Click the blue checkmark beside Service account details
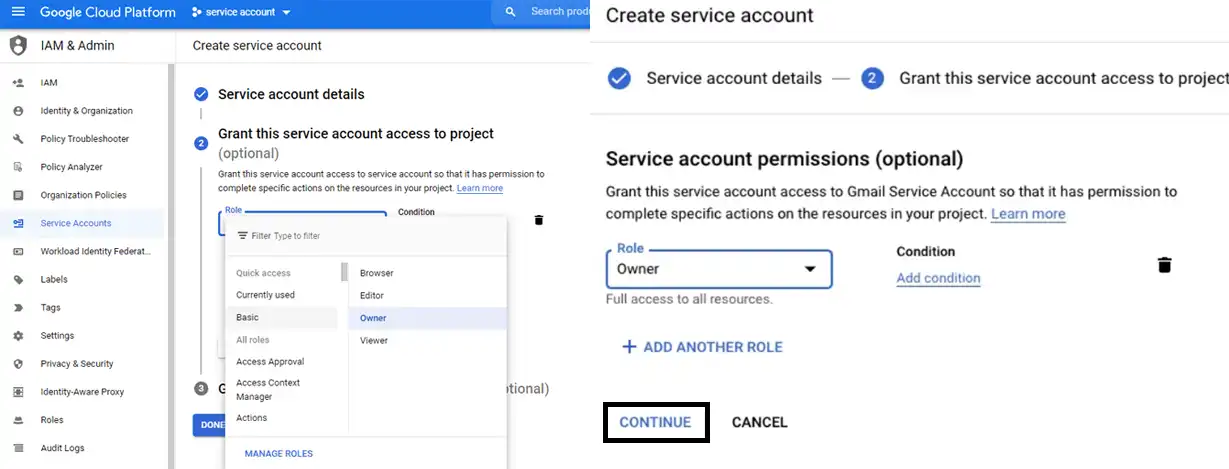Viewport: 1229px width, 469px height. [x=201, y=94]
